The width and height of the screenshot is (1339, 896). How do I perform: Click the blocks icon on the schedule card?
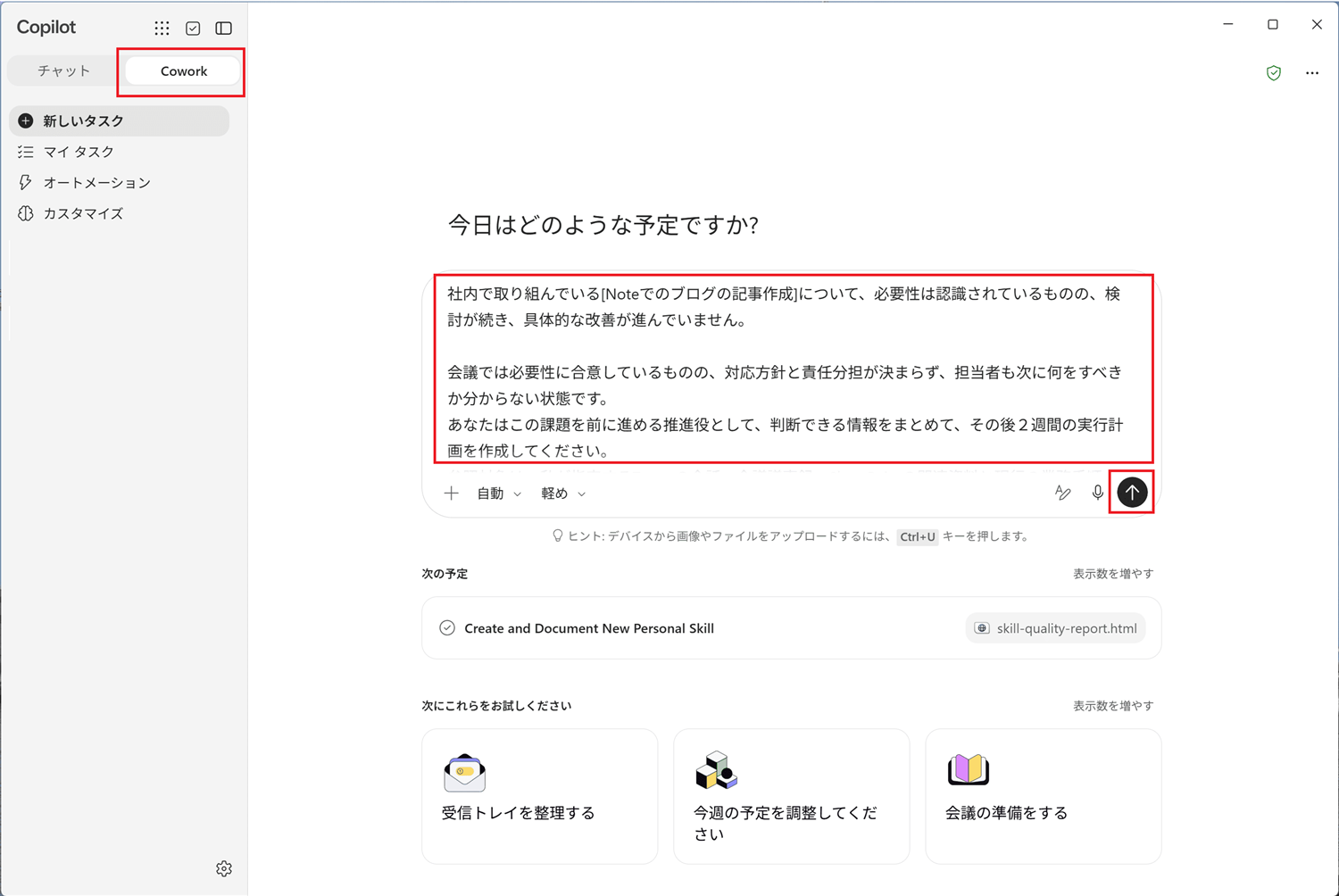716,771
